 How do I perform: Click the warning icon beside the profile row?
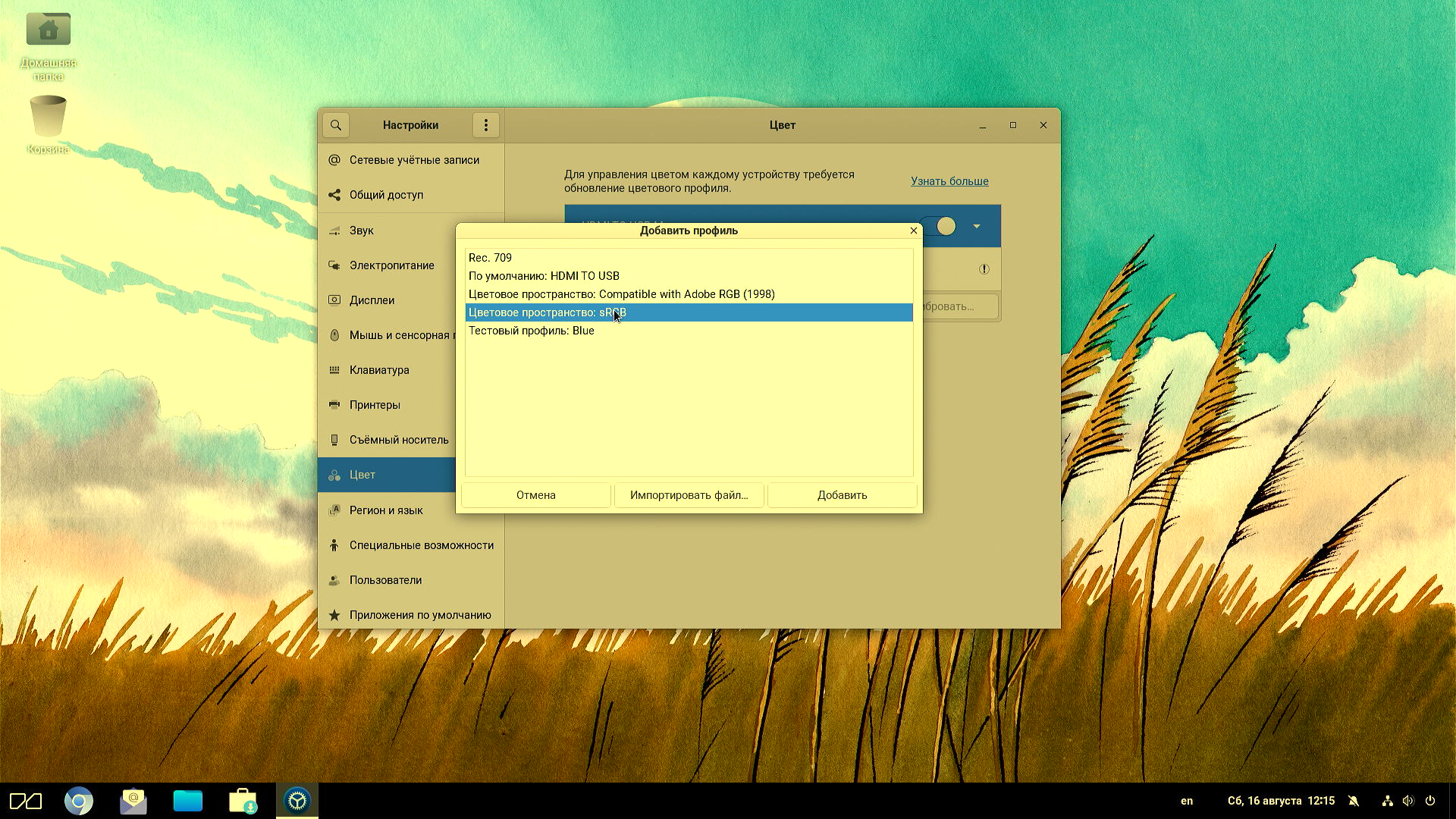[984, 269]
